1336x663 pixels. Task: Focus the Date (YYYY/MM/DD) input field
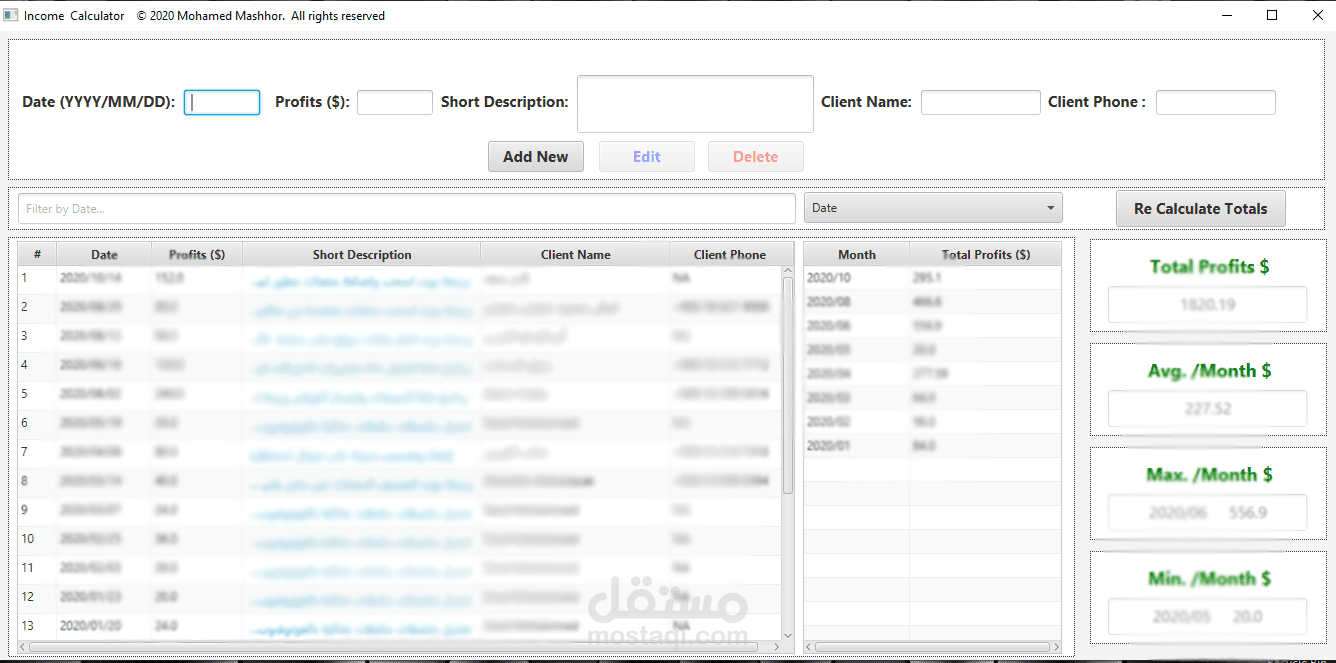[x=222, y=102]
